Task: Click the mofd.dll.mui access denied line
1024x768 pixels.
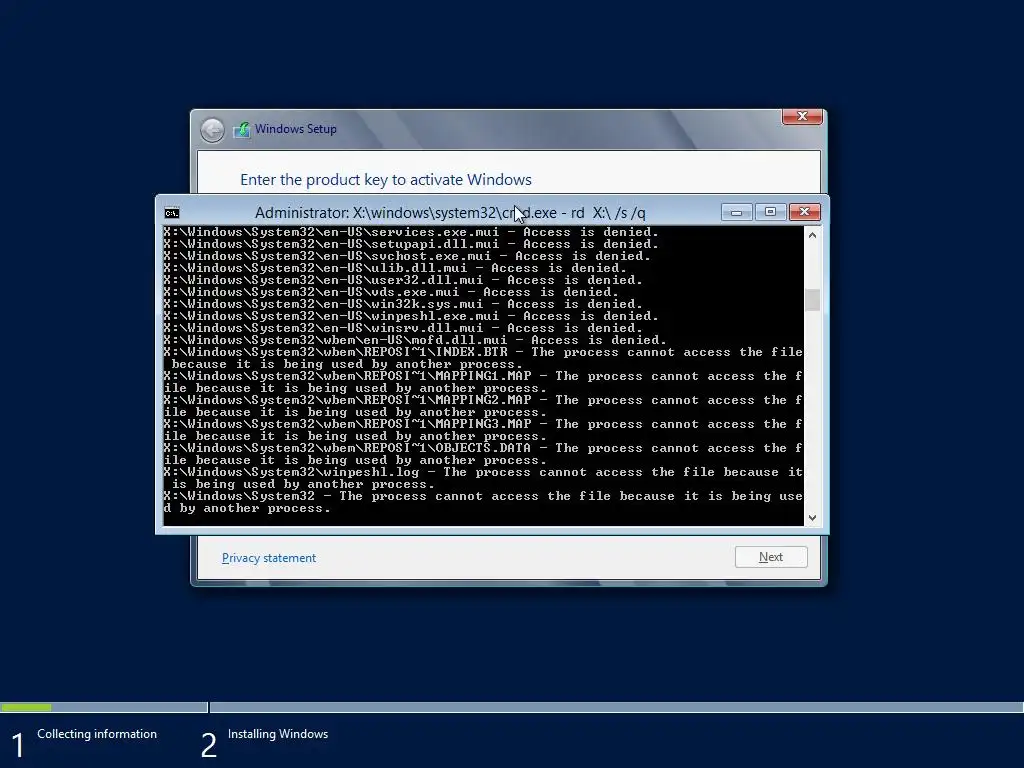Action: (415, 340)
